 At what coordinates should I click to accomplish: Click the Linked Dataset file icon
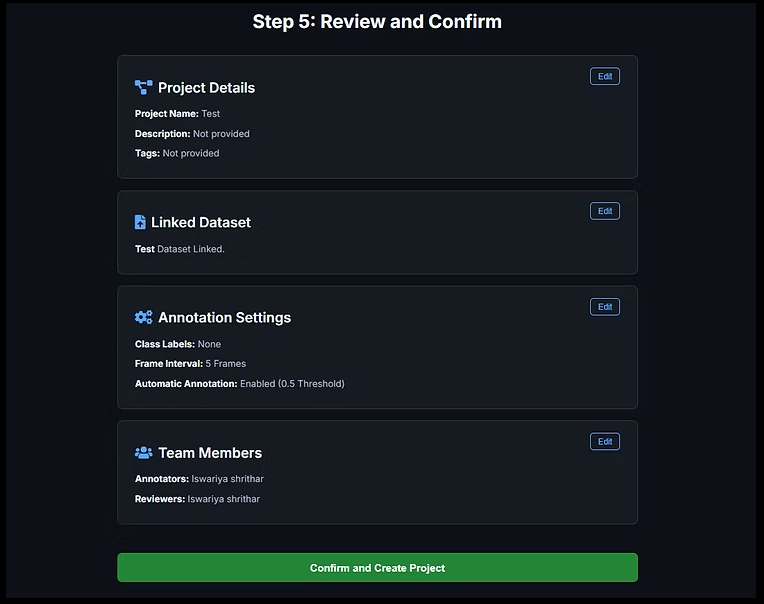[x=140, y=222]
